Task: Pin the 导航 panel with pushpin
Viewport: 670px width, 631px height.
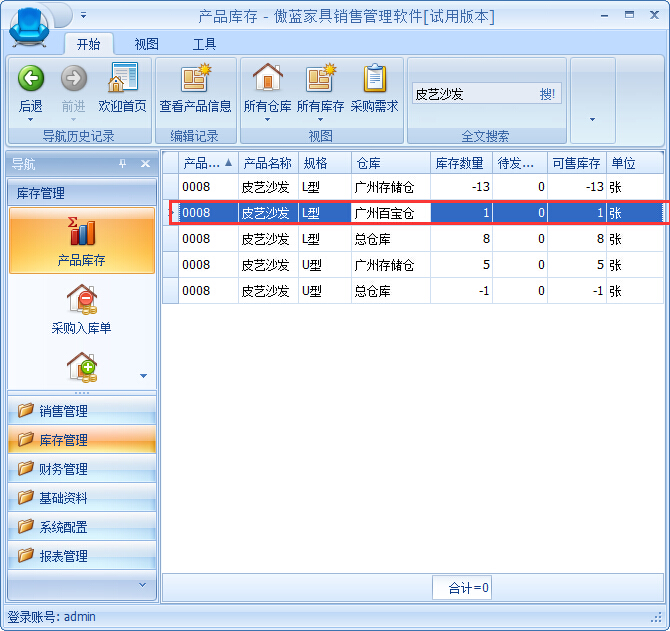Action: point(123,164)
